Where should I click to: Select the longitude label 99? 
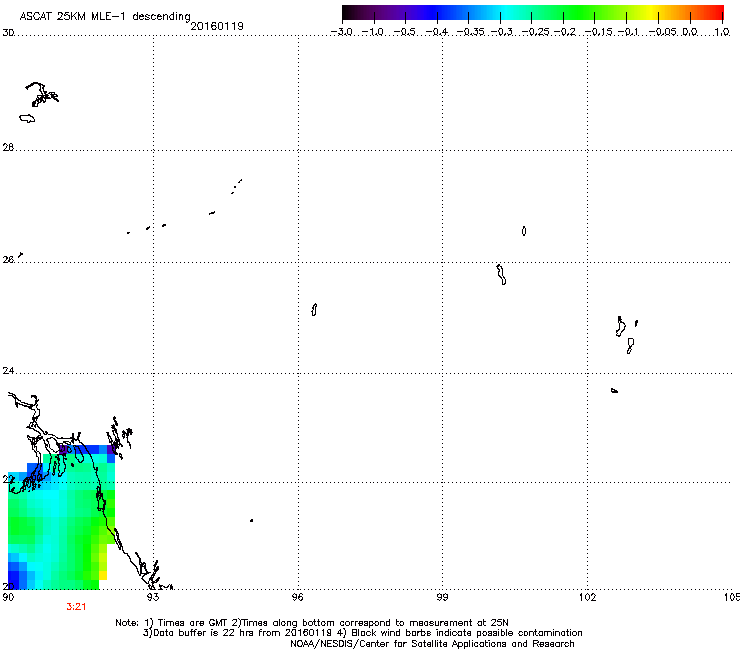coord(442,597)
